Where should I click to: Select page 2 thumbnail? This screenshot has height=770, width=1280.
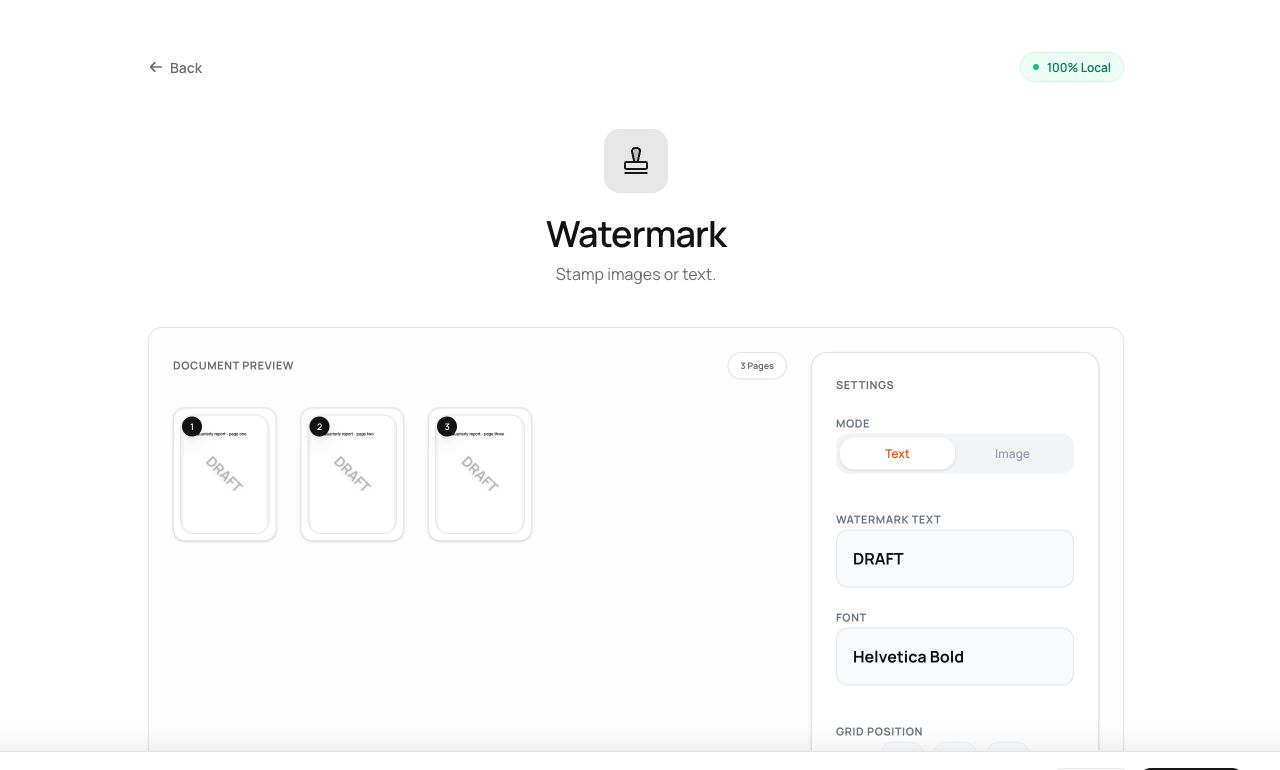tap(352, 474)
